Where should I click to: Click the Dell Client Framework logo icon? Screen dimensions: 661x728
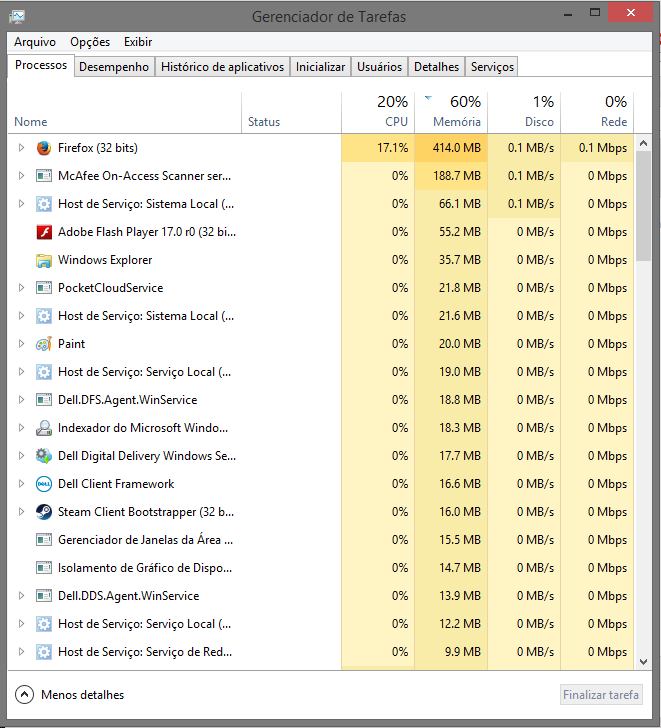44,484
